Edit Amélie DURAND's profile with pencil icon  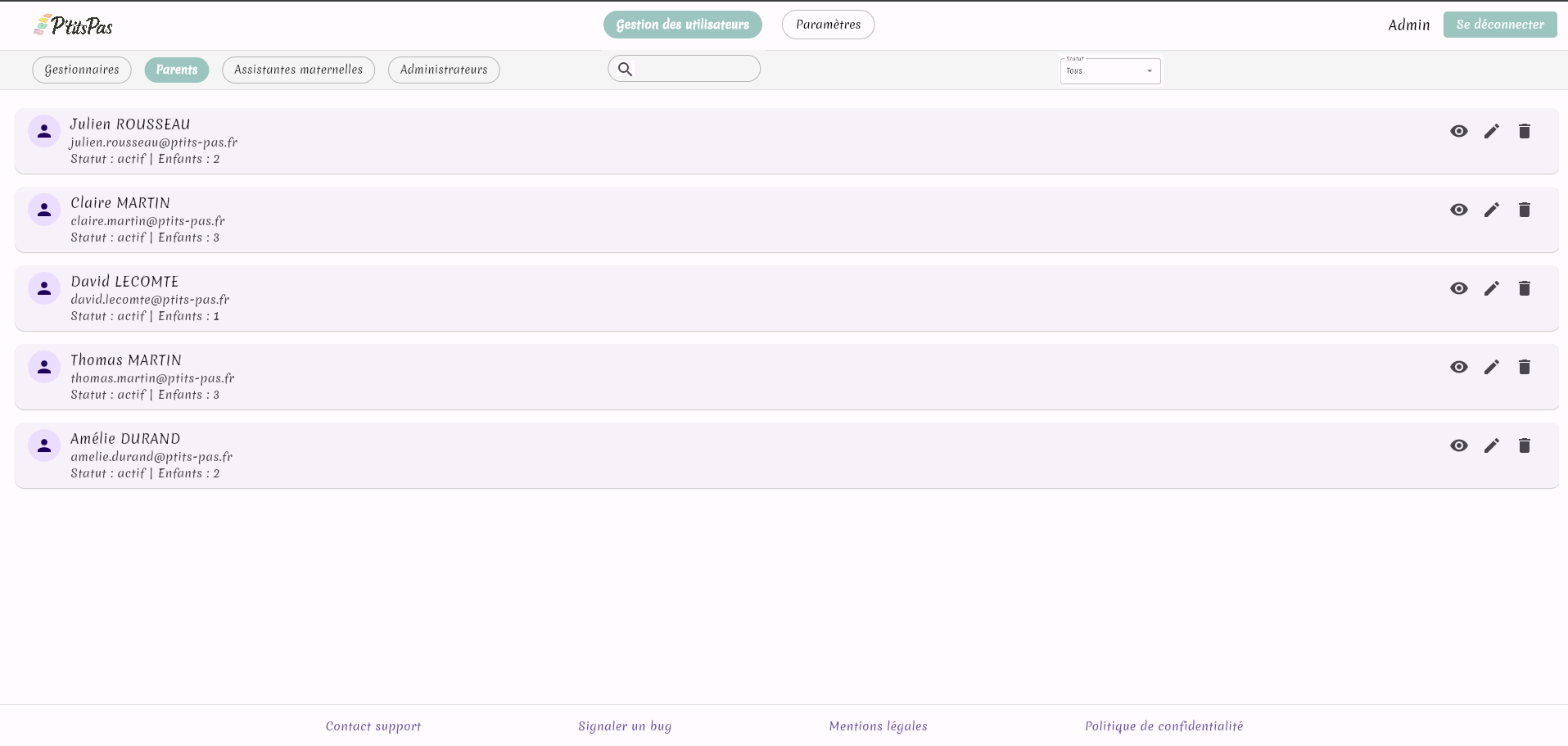coord(1491,445)
